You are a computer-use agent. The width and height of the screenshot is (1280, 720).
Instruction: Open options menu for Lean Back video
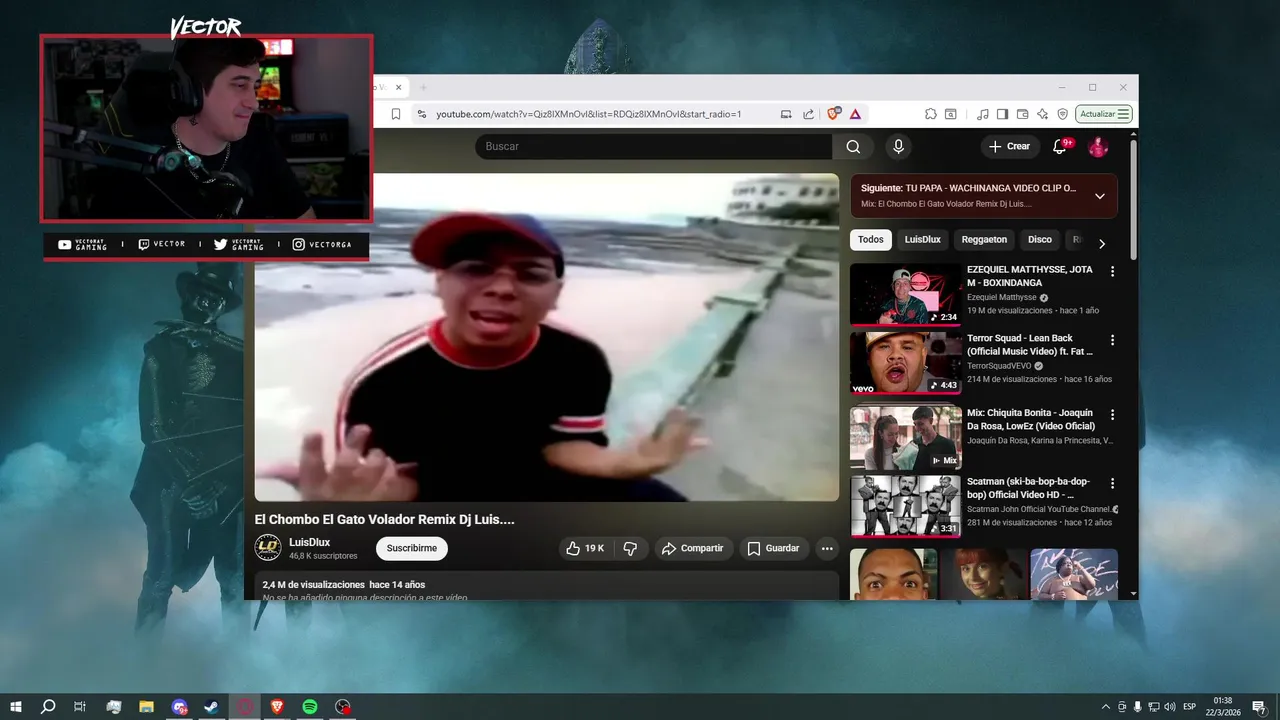(1112, 340)
